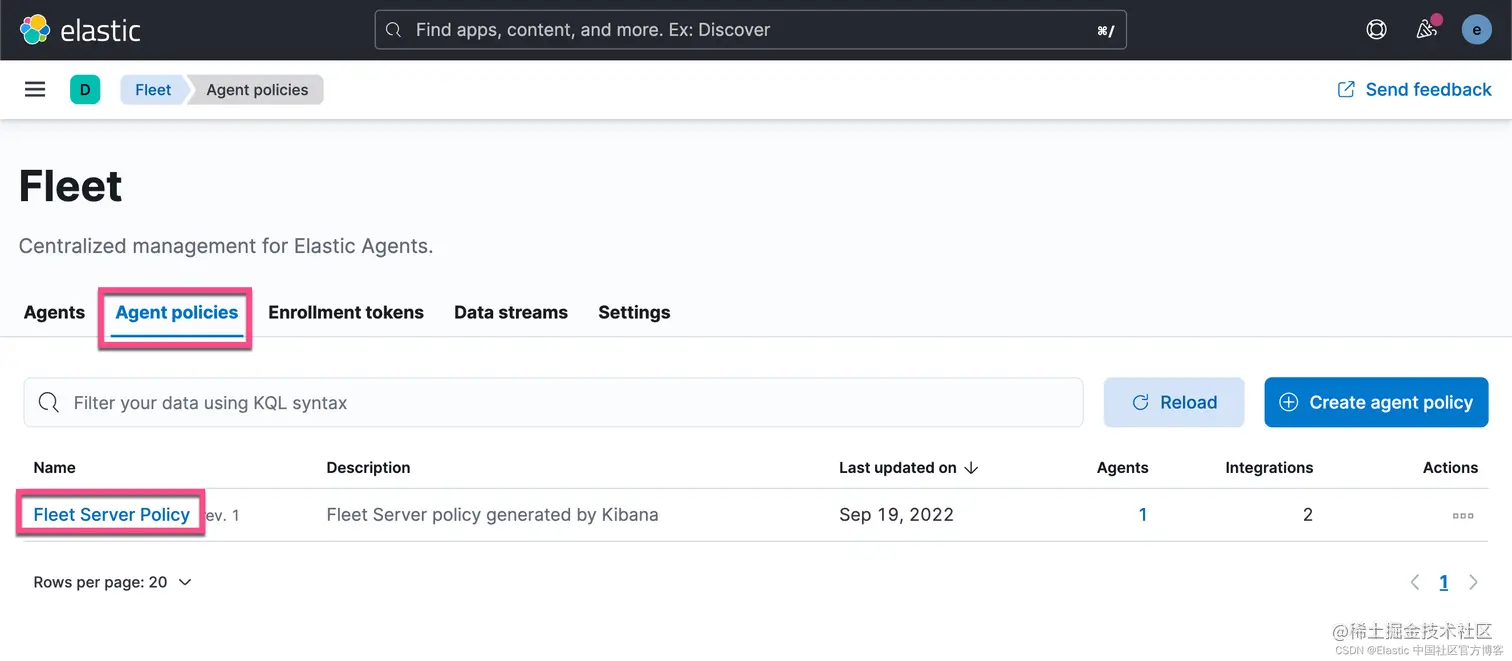Click the Send feedback link
Screen dimensions: 1512x661
click(x=1415, y=90)
